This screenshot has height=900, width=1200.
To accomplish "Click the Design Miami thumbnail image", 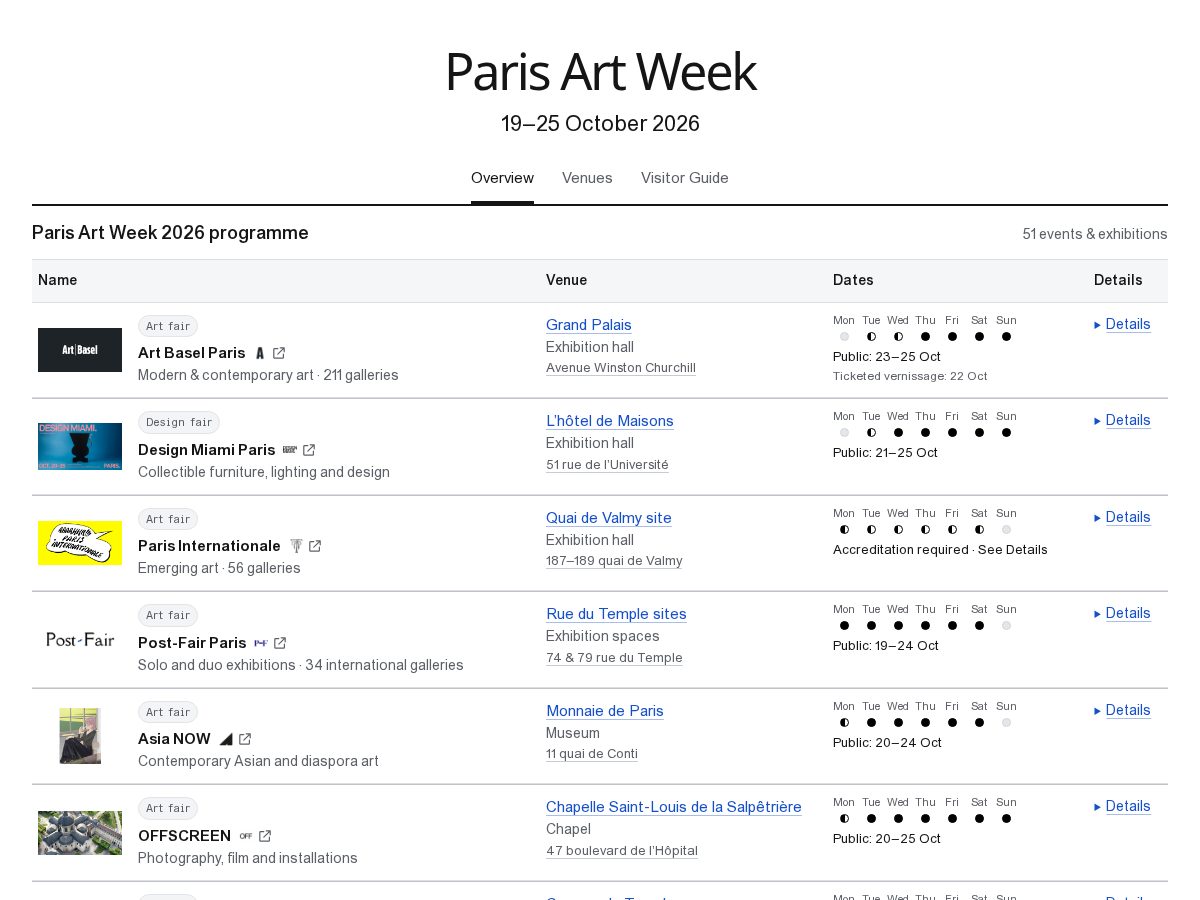I will 80,446.
